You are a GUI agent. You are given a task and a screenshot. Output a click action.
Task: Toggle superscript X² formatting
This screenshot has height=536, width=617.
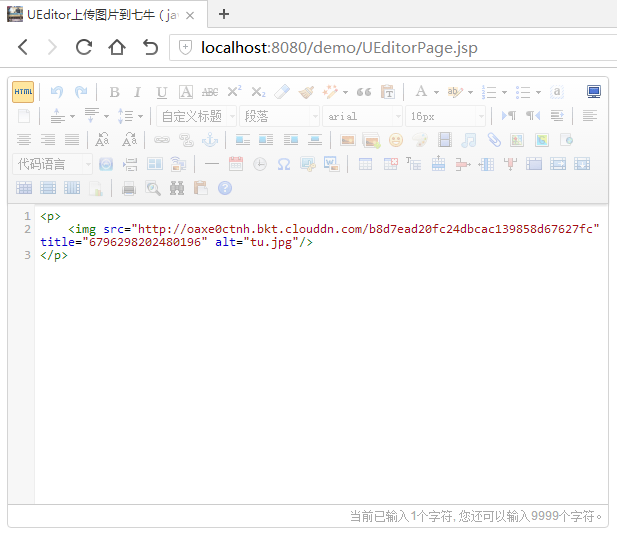235,92
